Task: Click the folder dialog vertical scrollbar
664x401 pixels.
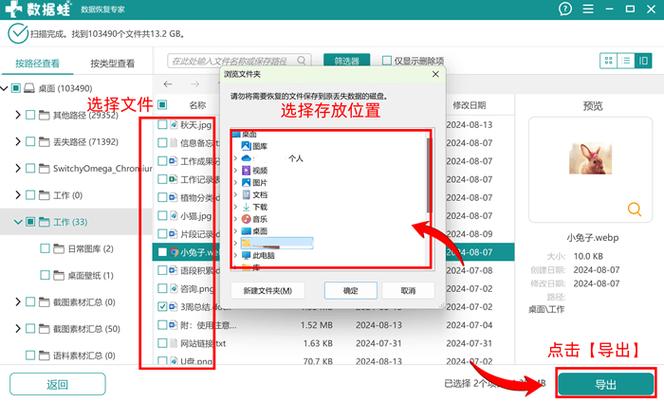Action: (x=429, y=175)
